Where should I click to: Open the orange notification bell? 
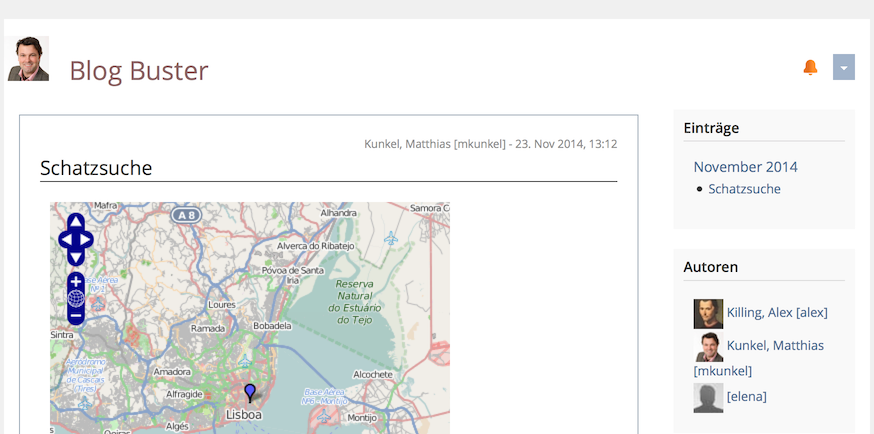click(810, 68)
